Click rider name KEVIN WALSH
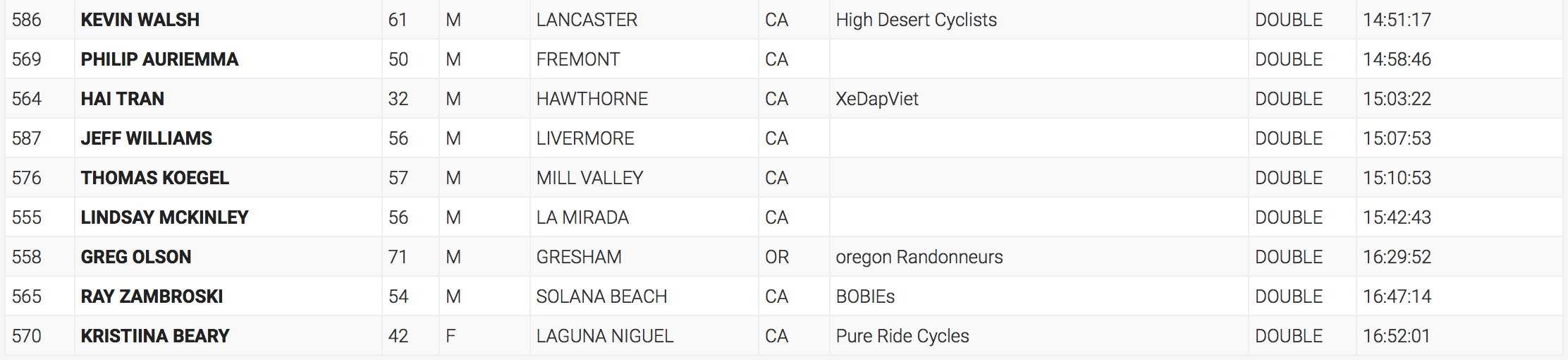 tap(140, 20)
